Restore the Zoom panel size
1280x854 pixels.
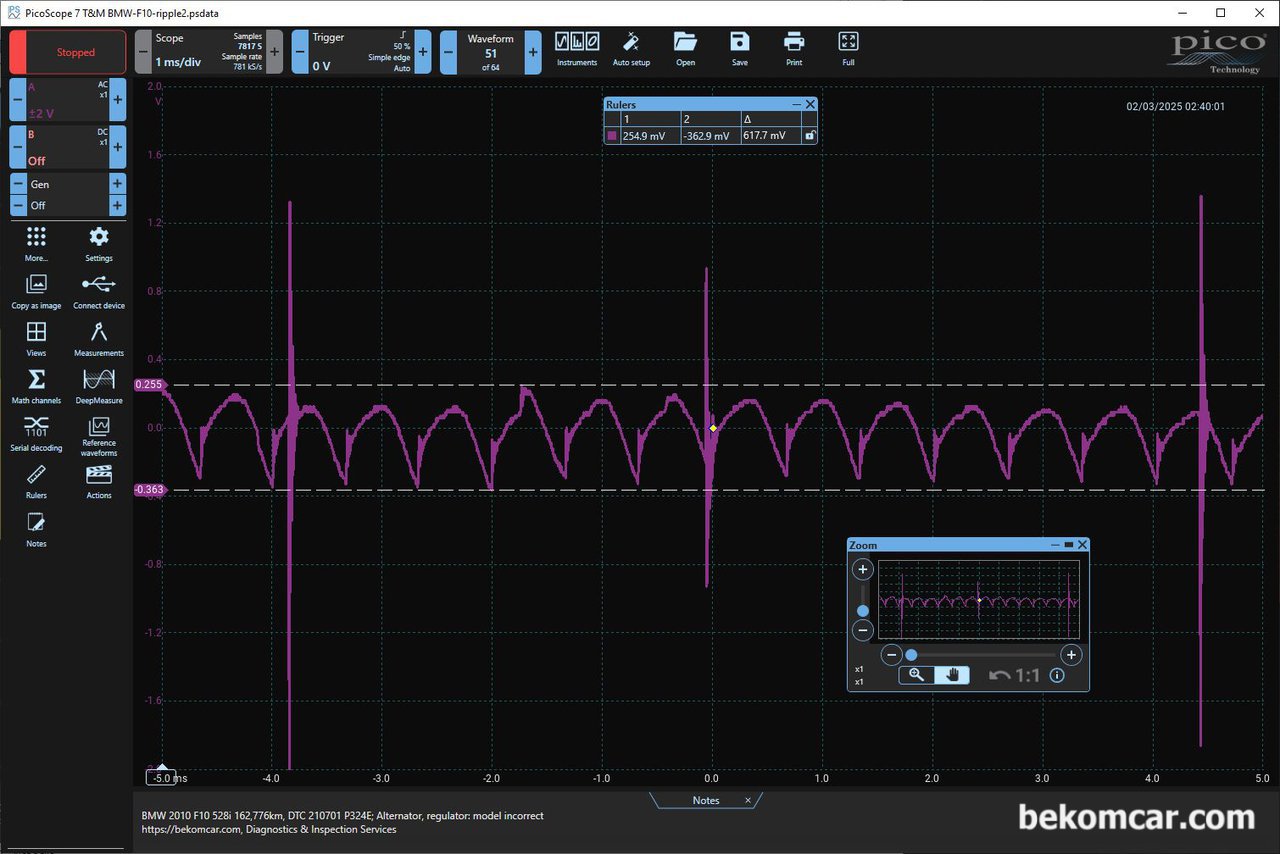(x=1069, y=545)
